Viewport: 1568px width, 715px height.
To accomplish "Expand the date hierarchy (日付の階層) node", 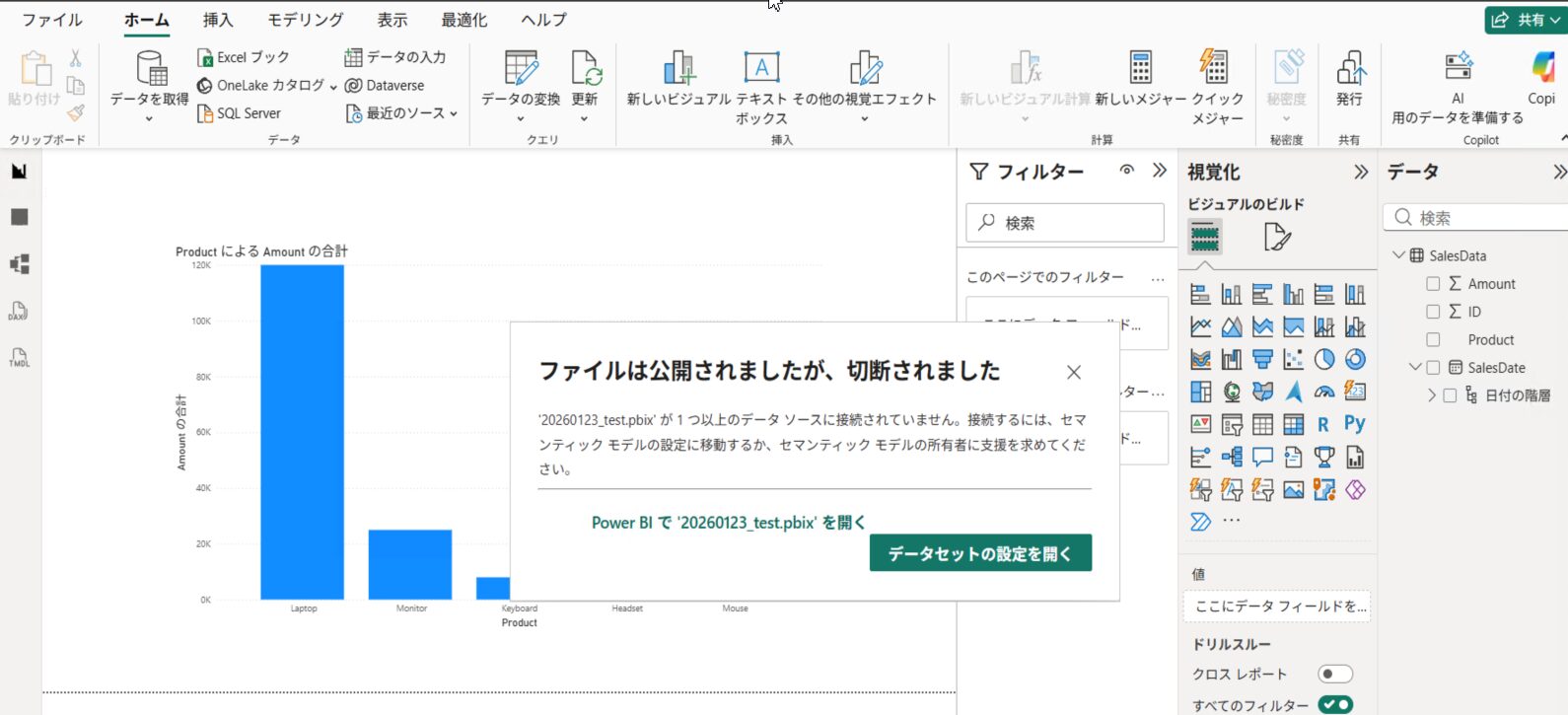I will (x=1432, y=395).
